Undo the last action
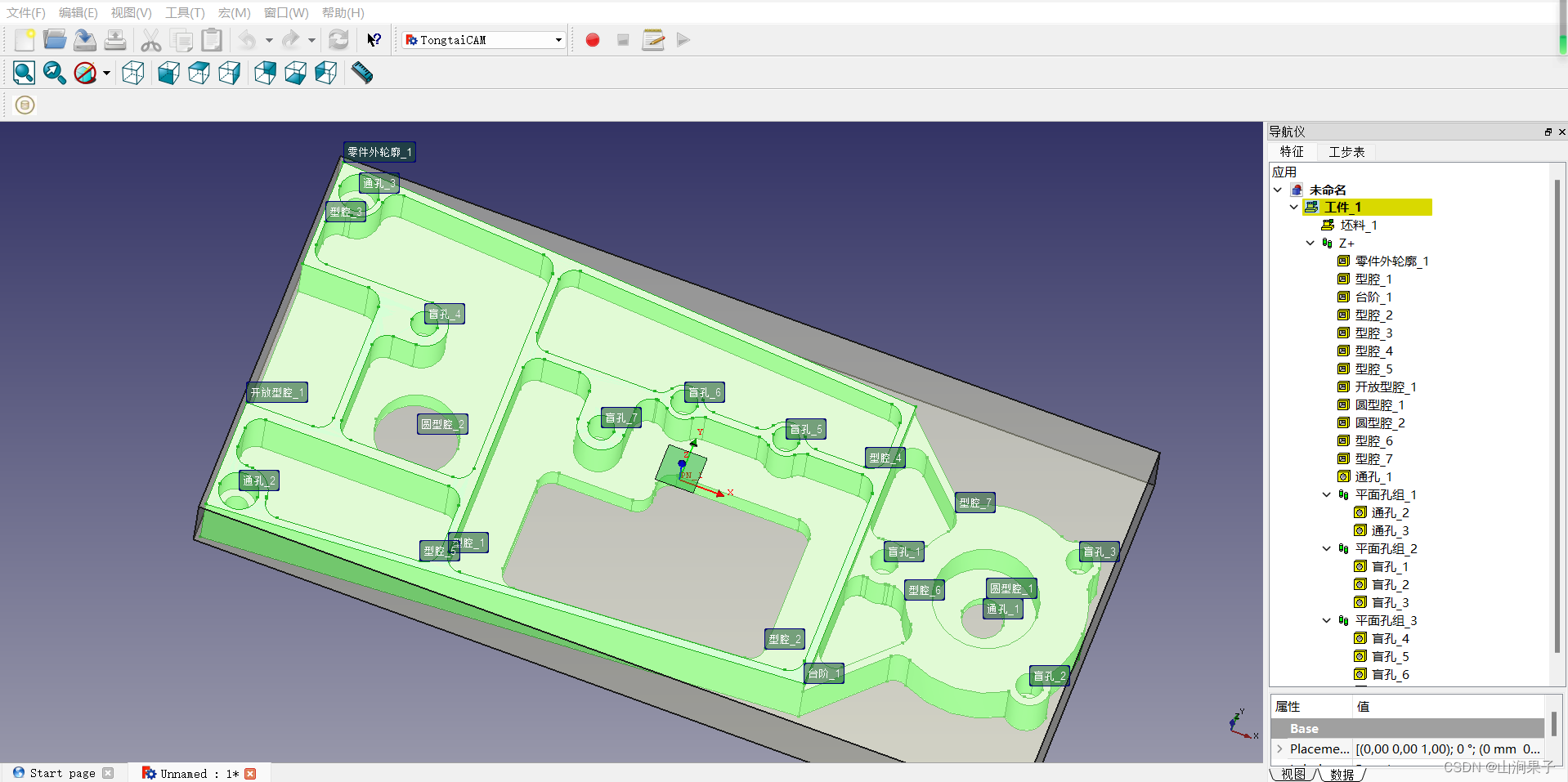 point(248,40)
